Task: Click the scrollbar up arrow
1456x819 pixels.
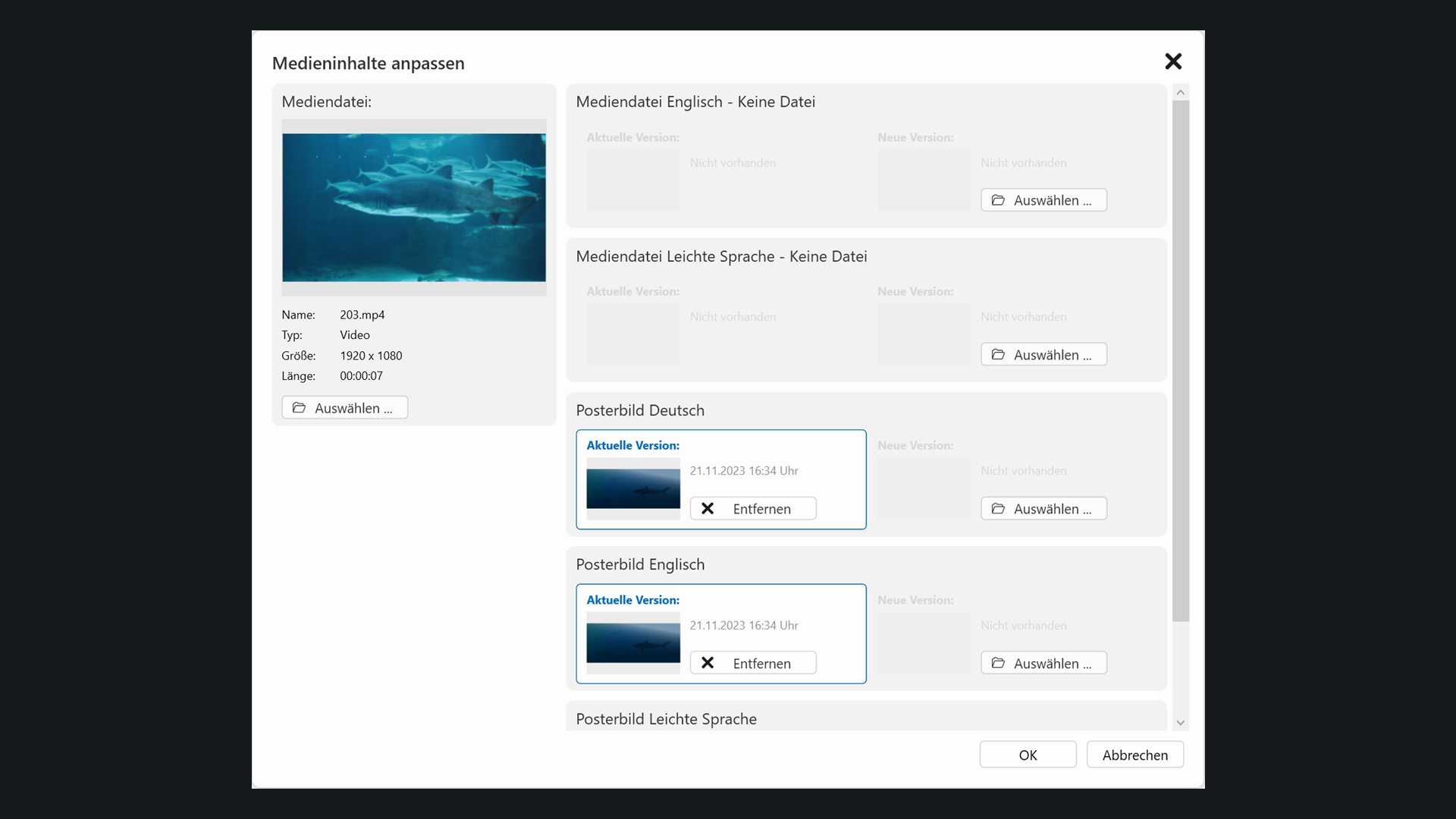Action: (1180, 93)
